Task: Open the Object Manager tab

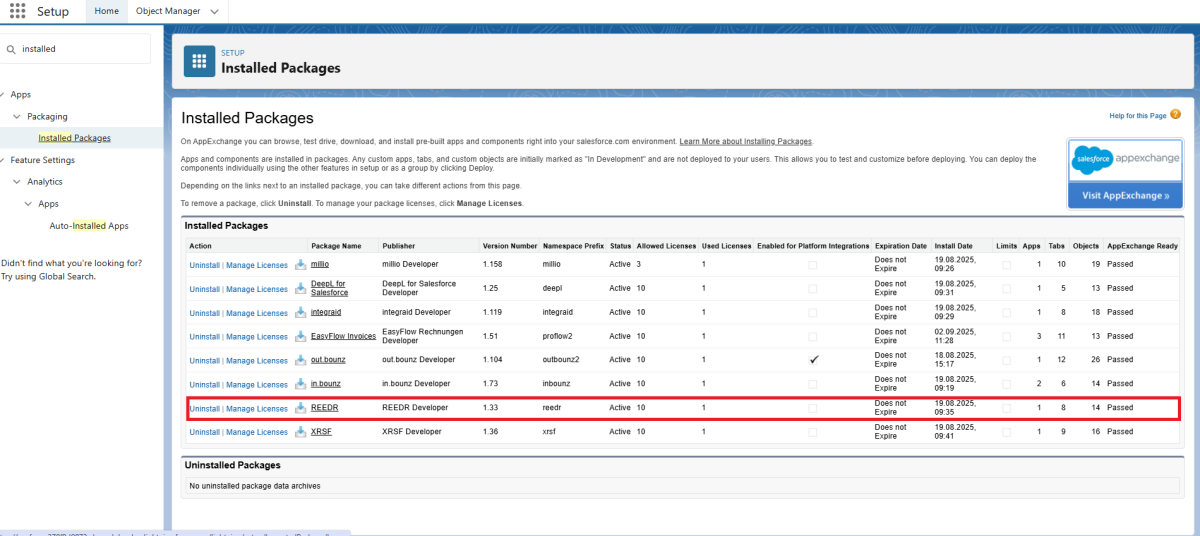Action: tap(167, 12)
